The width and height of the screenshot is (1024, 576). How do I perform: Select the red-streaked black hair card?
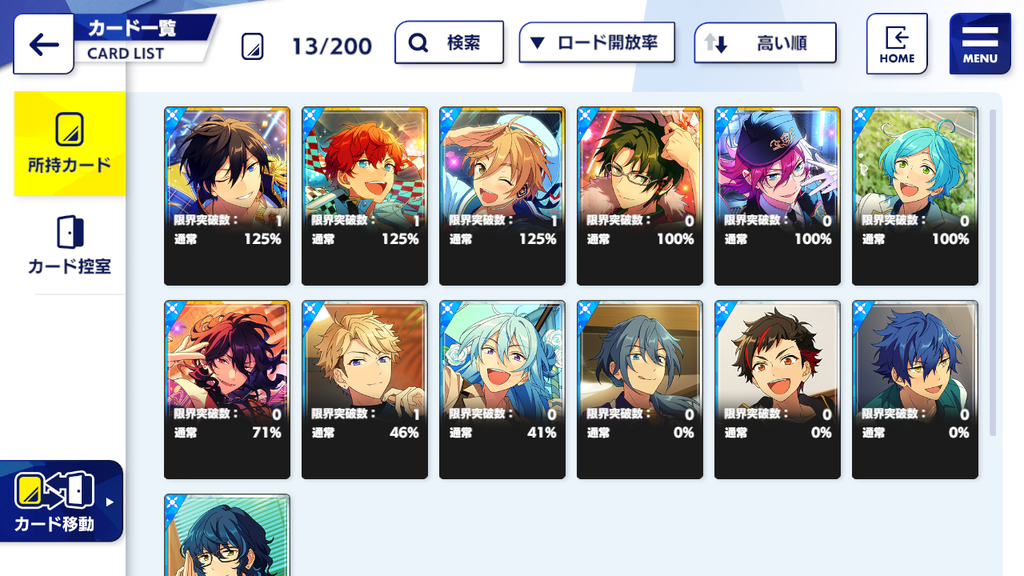[x=777, y=390]
